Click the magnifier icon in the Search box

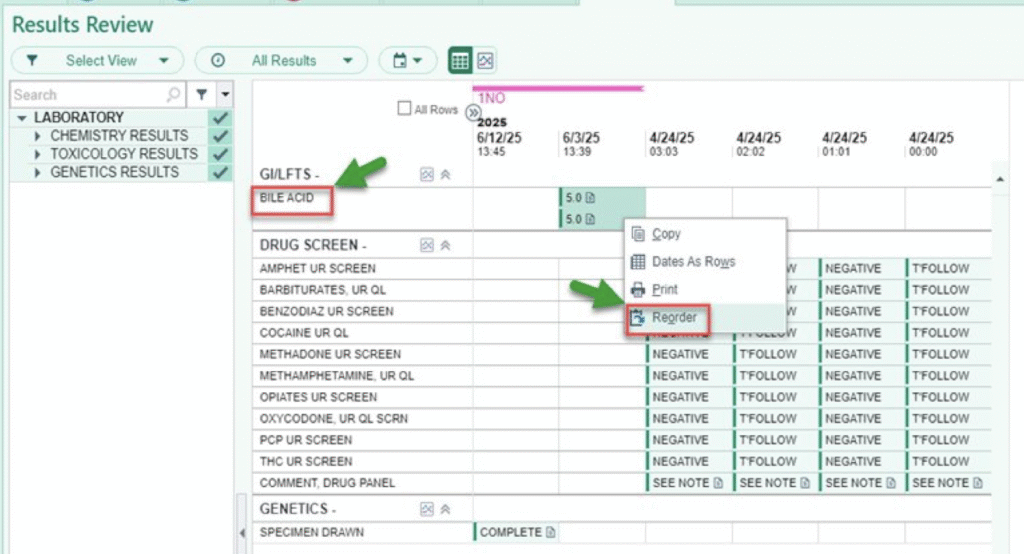tap(174, 95)
